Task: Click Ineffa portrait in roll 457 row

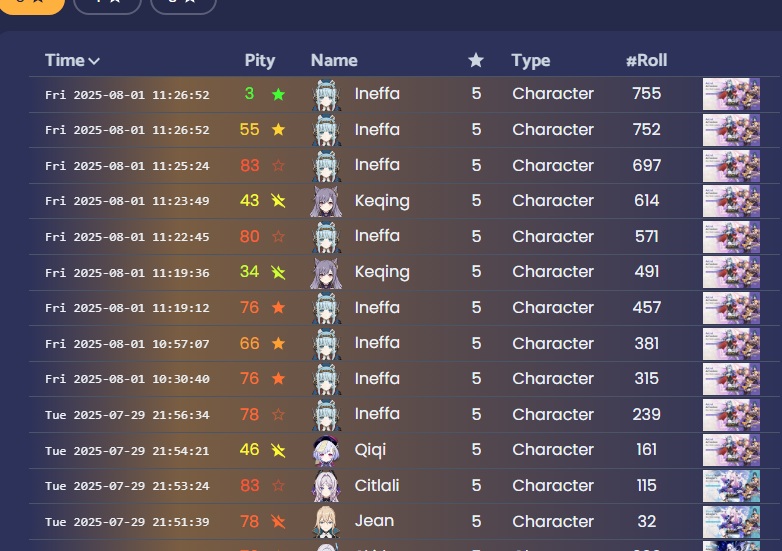Action: pos(327,308)
